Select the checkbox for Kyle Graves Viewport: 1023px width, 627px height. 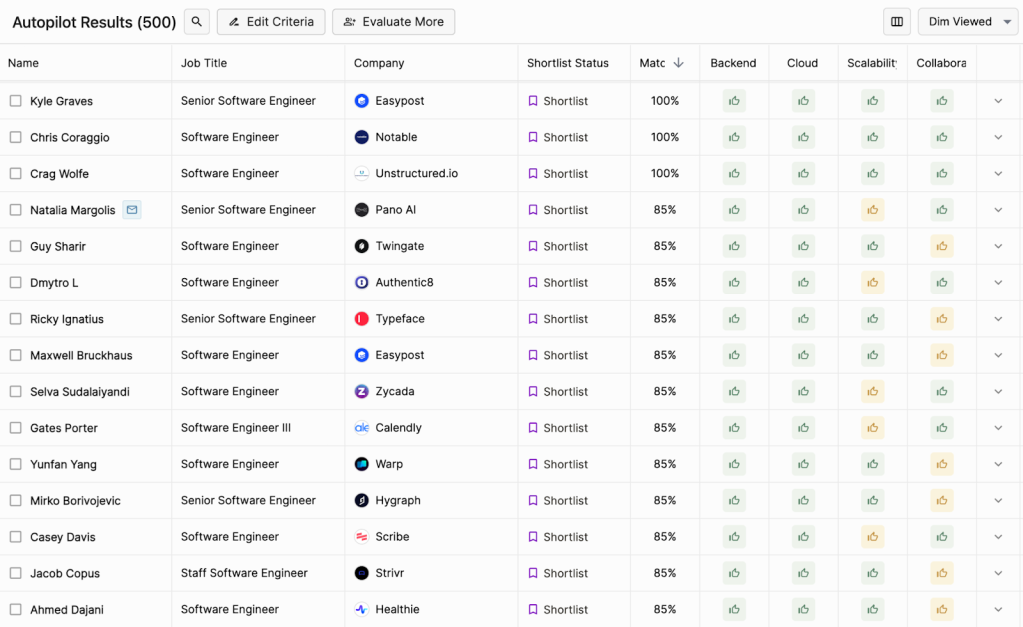pos(16,101)
